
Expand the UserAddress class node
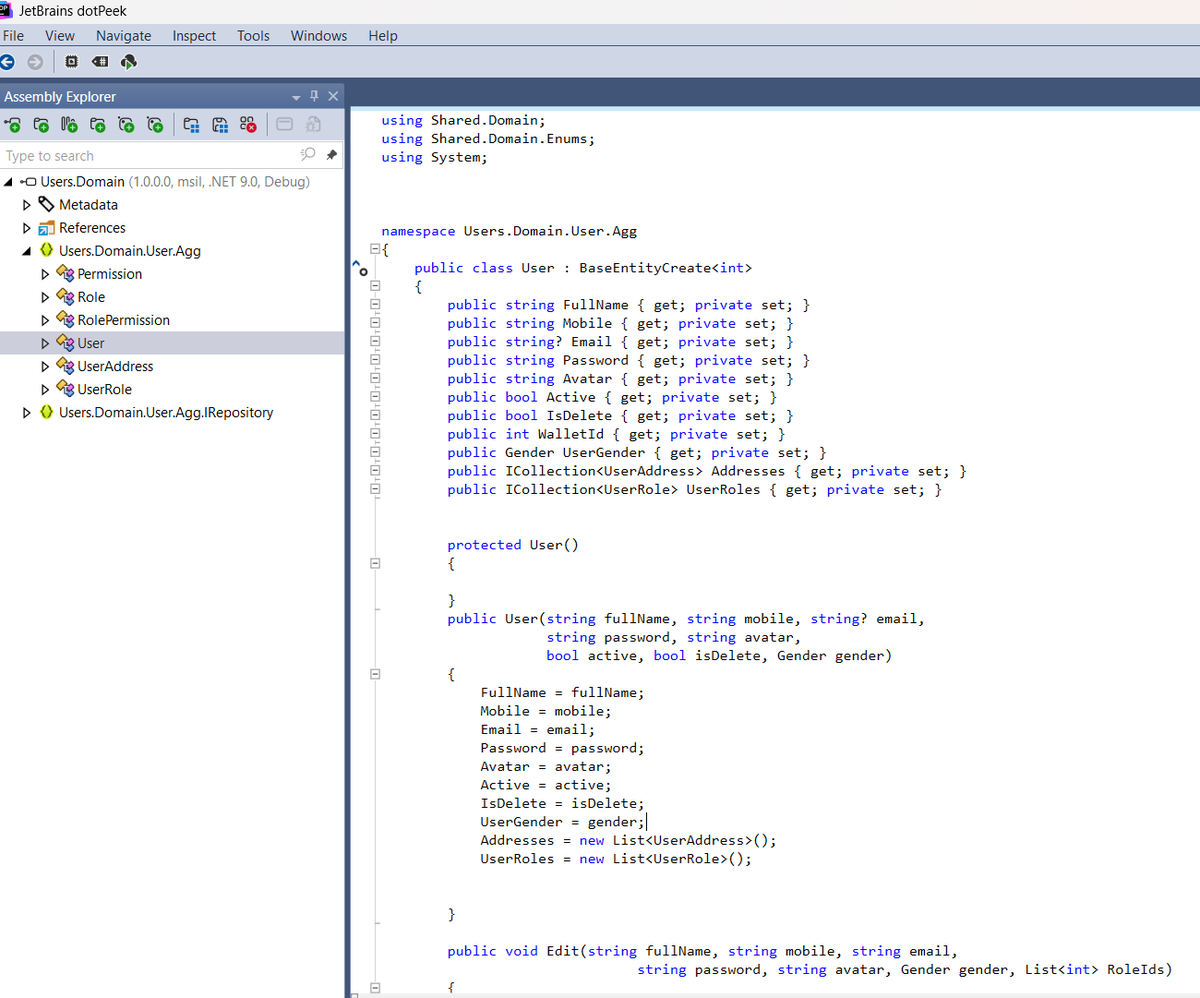point(45,366)
